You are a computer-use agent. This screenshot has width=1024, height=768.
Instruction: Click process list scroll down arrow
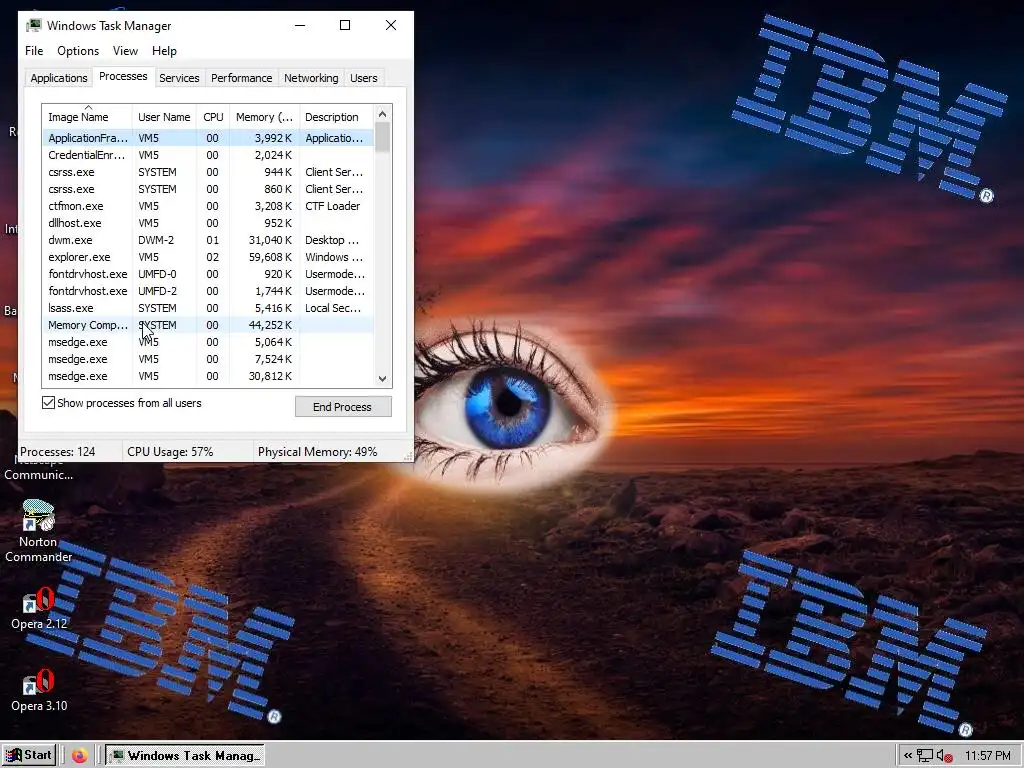pos(383,379)
